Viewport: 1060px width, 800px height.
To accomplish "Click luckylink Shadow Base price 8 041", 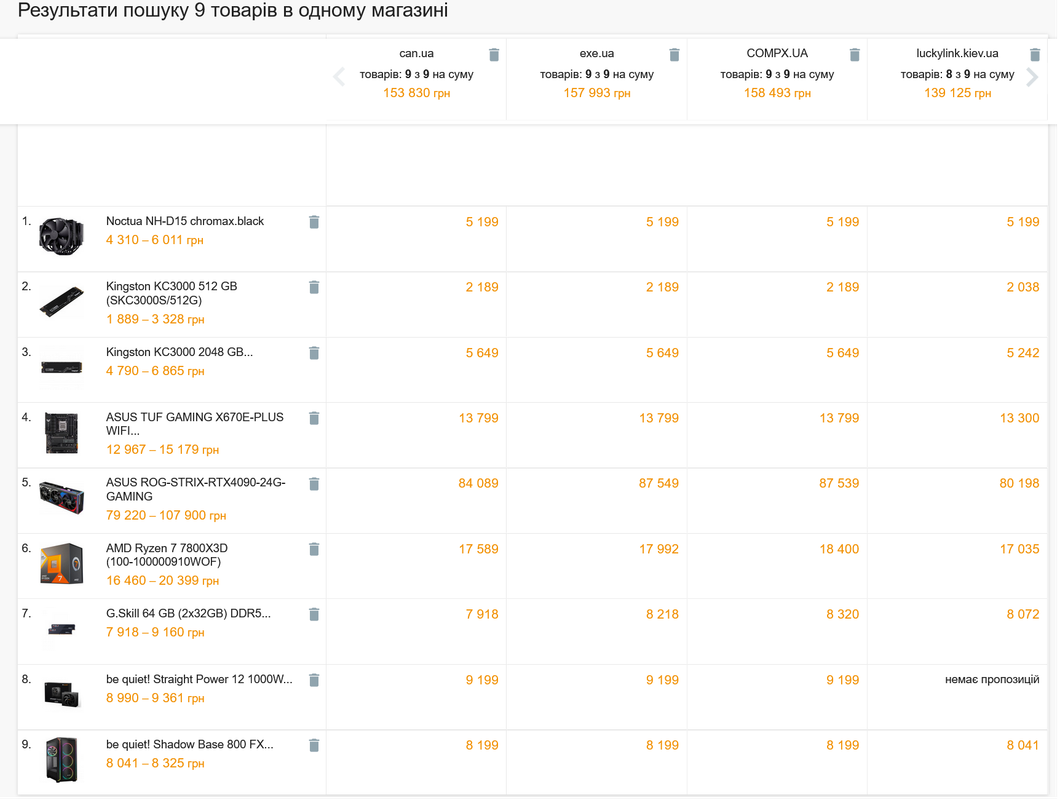I will pos(1023,745).
